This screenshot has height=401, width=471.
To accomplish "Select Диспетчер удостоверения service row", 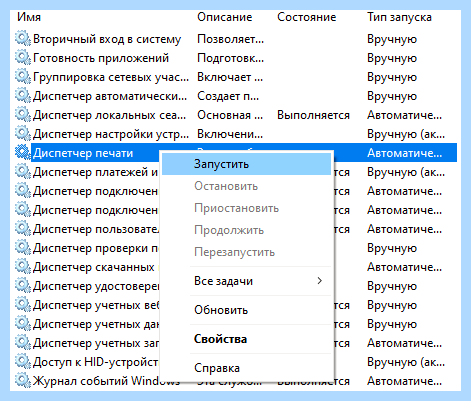I will click(x=96, y=286).
